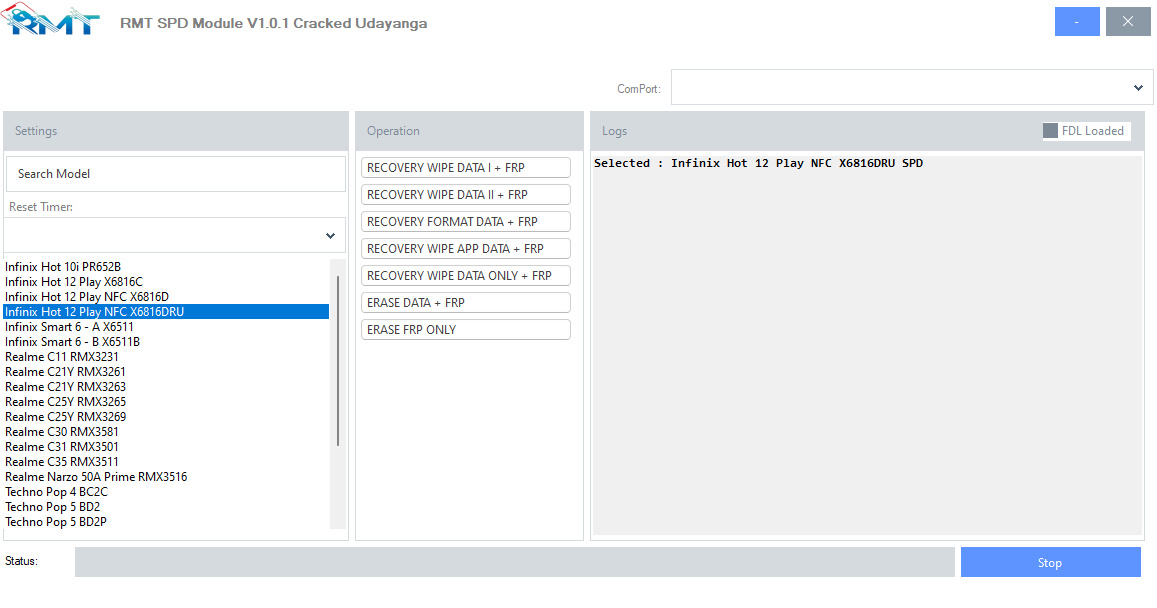The height and width of the screenshot is (608, 1157).
Task: Choose Realme C21Y RMX3263 entry
Action: point(166,387)
